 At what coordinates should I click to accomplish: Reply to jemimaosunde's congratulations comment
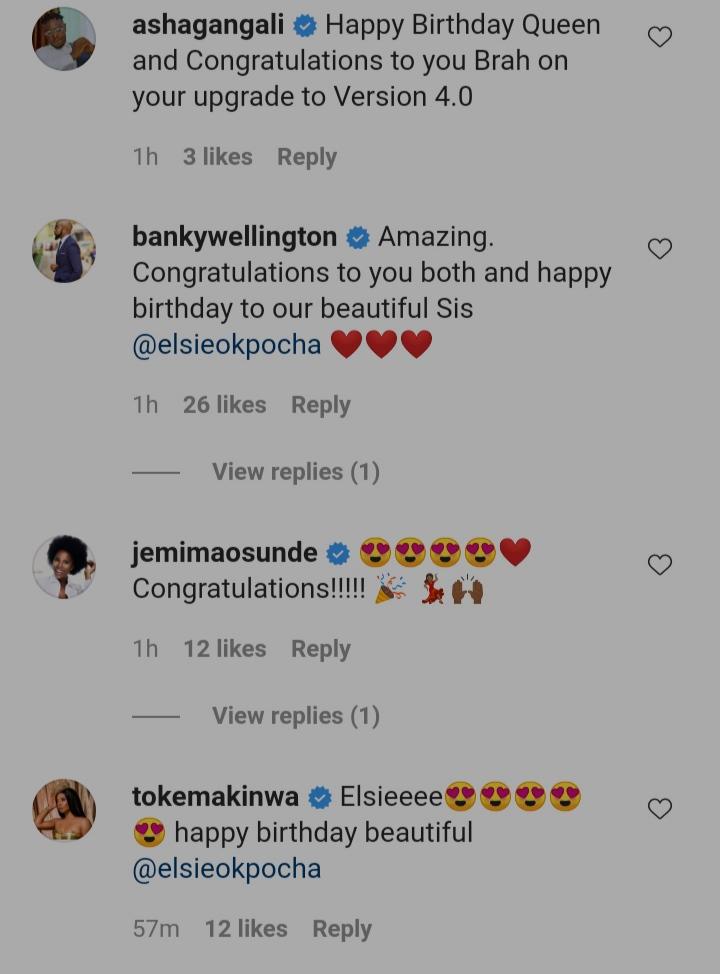coord(320,649)
